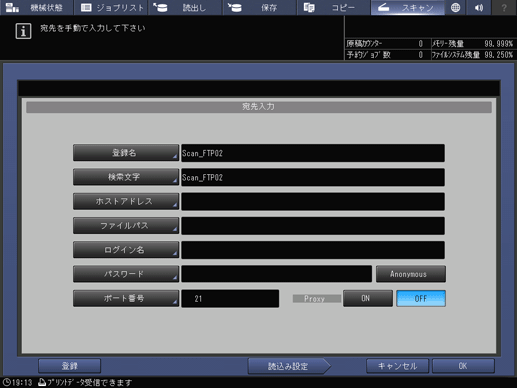Image resolution: width=517 pixels, height=388 pixels.
Task: Click the information icon beside the message
Action: click(x=23, y=31)
